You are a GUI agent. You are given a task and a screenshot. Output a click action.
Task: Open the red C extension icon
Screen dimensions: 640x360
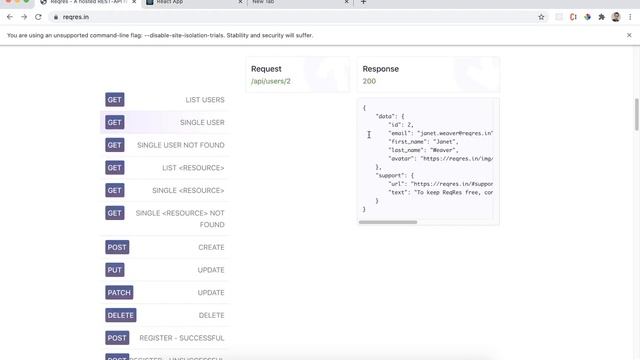coord(573,17)
